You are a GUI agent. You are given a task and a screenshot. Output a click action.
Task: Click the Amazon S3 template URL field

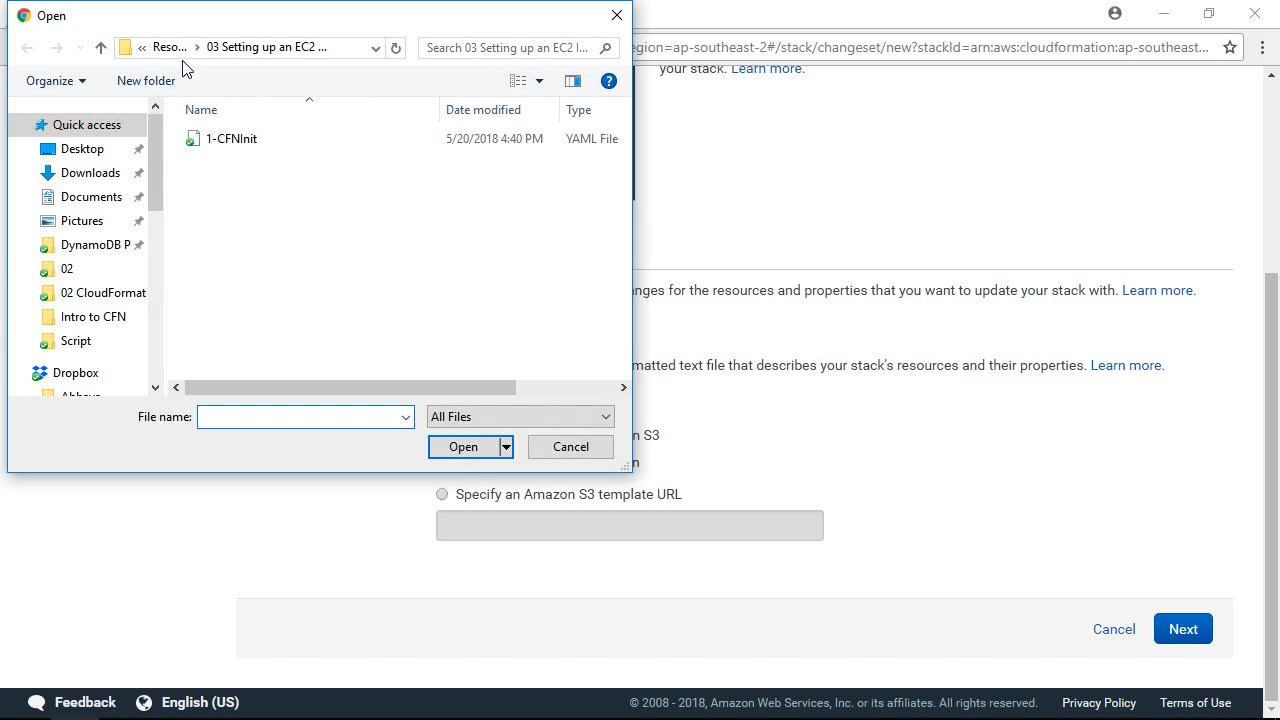[x=630, y=526]
